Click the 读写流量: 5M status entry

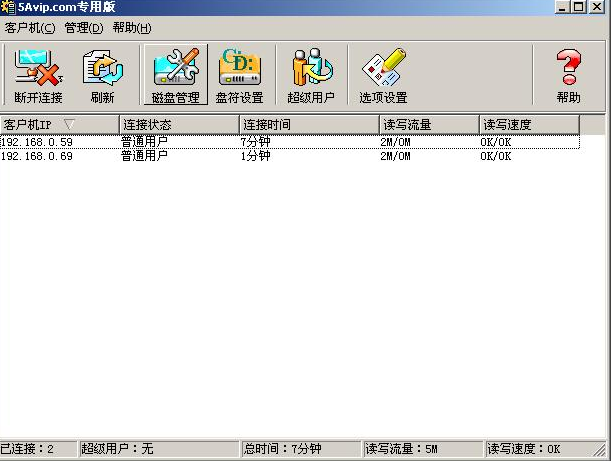[x=423, y=448]
